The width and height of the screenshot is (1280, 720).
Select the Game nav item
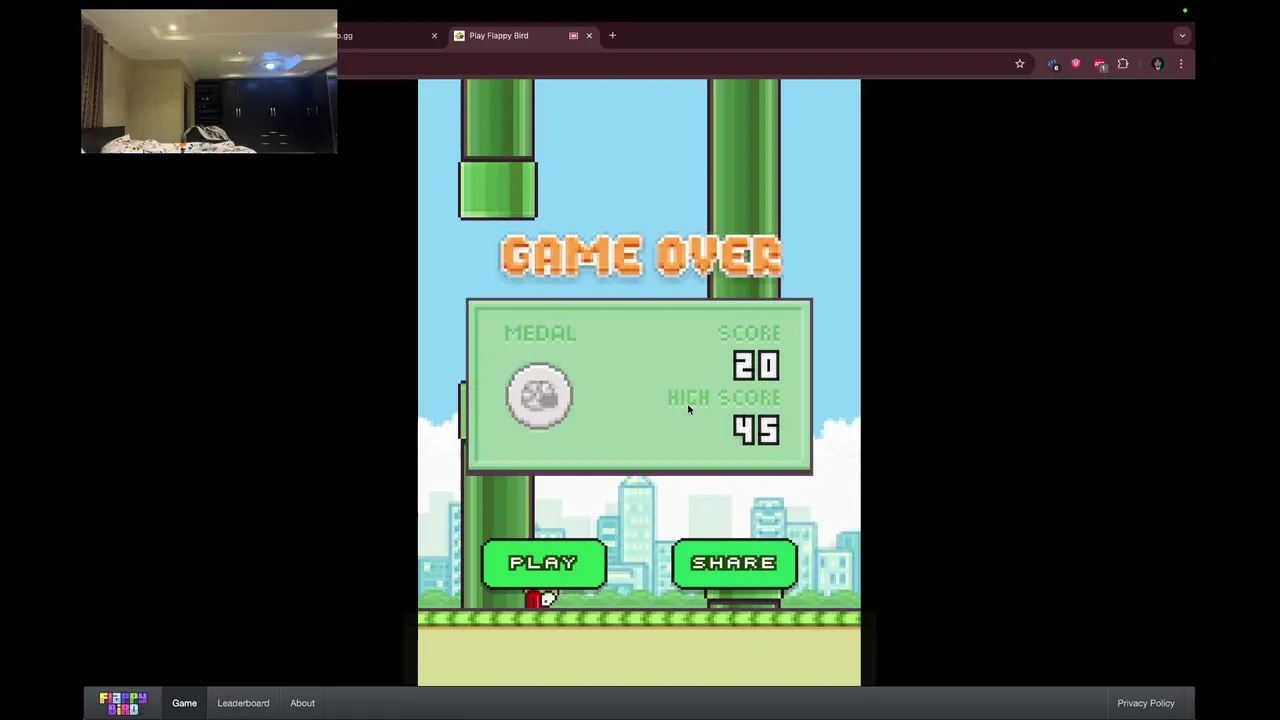click(x=184, y=703)
